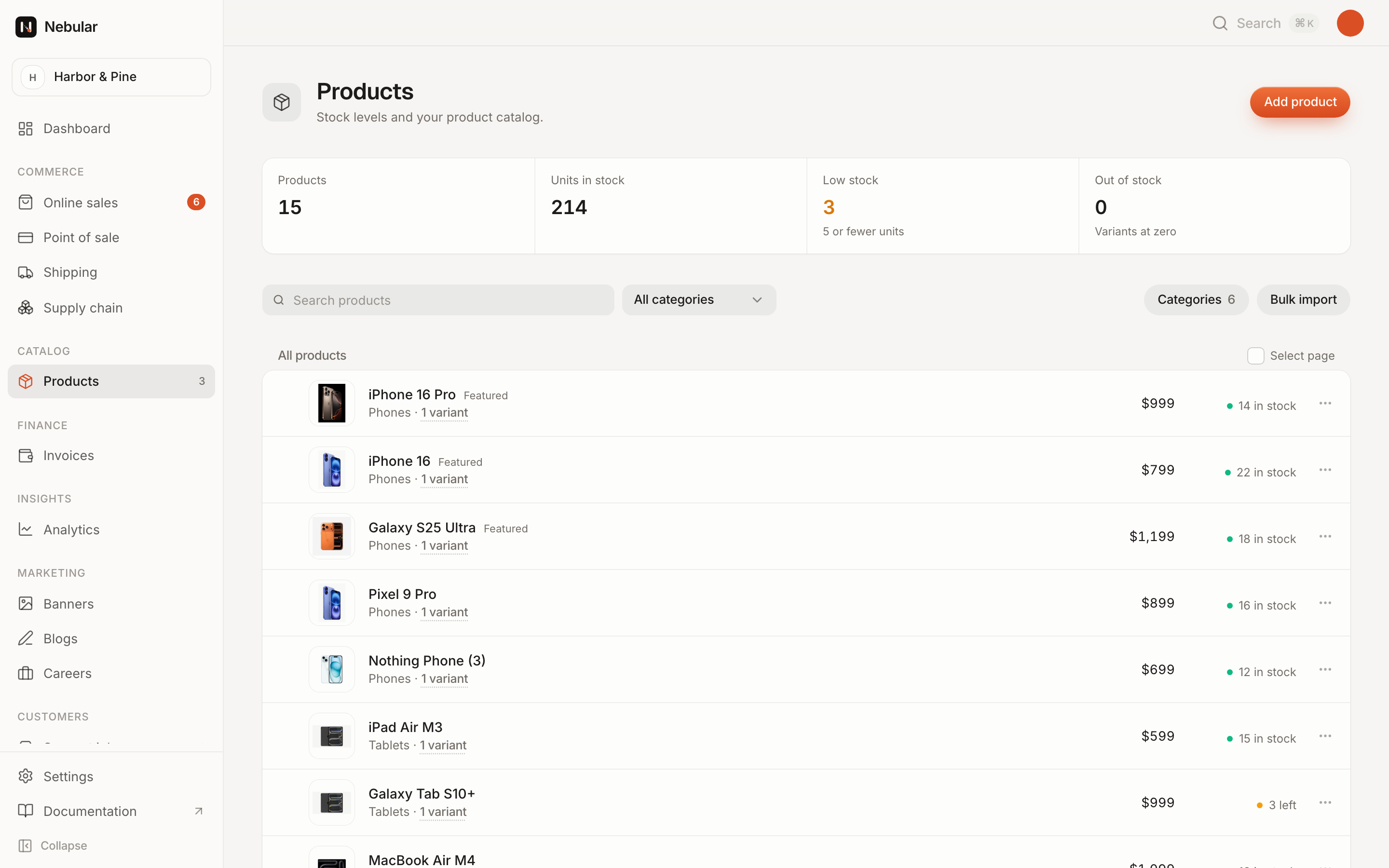
Task: Expand 1 variant under Galaxy Tab S10+
Action: tap(443, 813)
